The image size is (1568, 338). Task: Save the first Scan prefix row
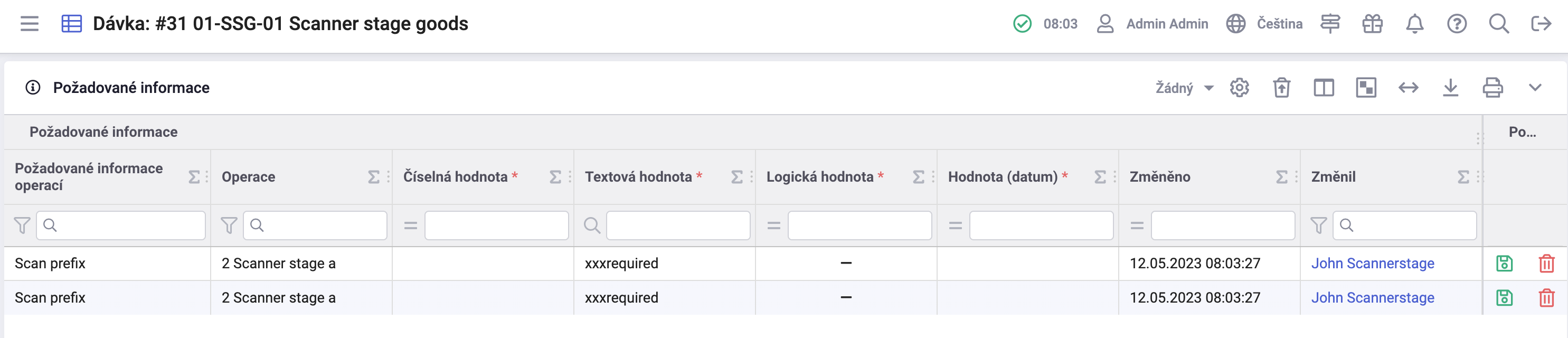pyautogui.click(x=1504, y=263)
